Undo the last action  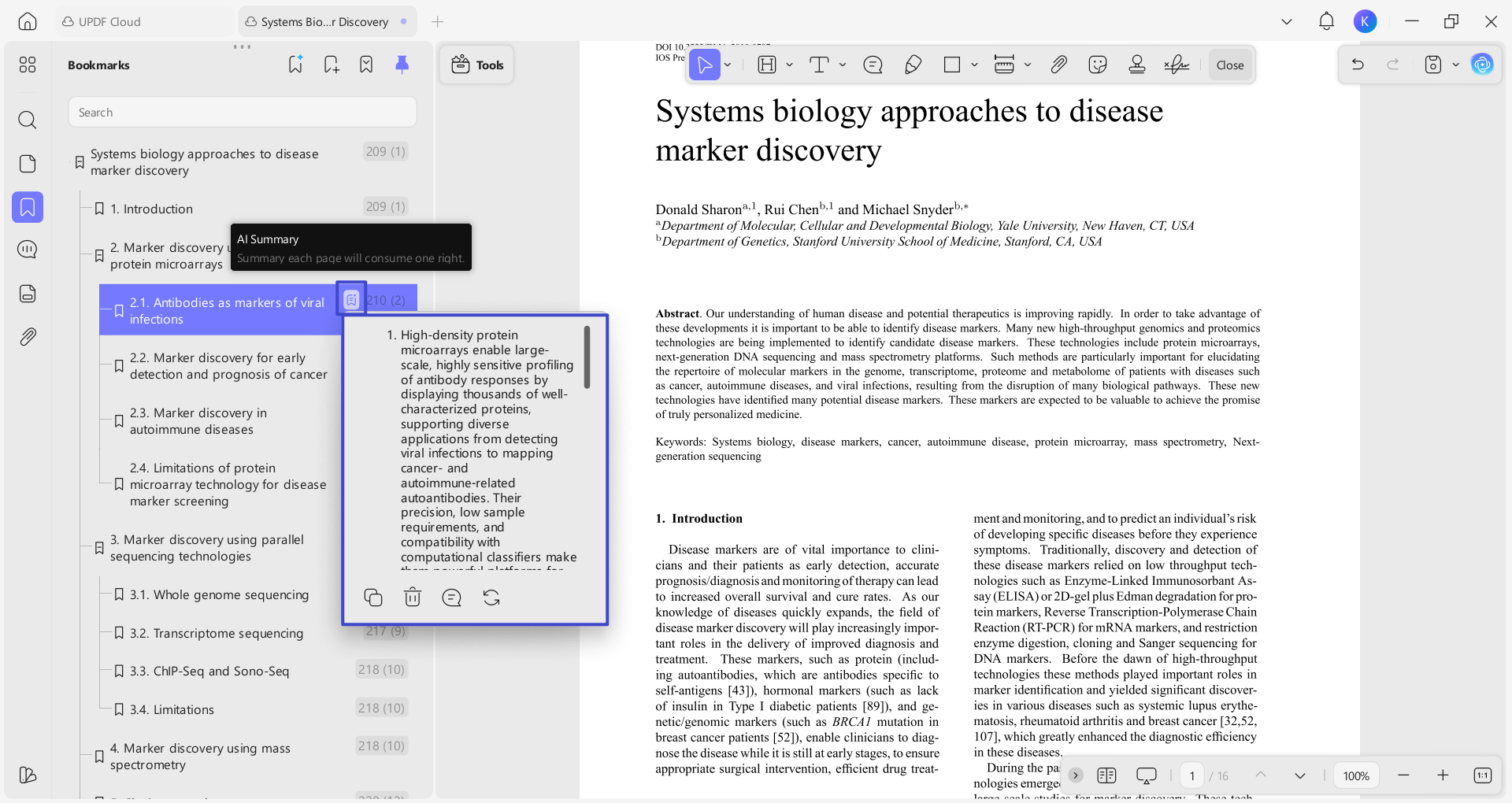[x=1358, y=65]
